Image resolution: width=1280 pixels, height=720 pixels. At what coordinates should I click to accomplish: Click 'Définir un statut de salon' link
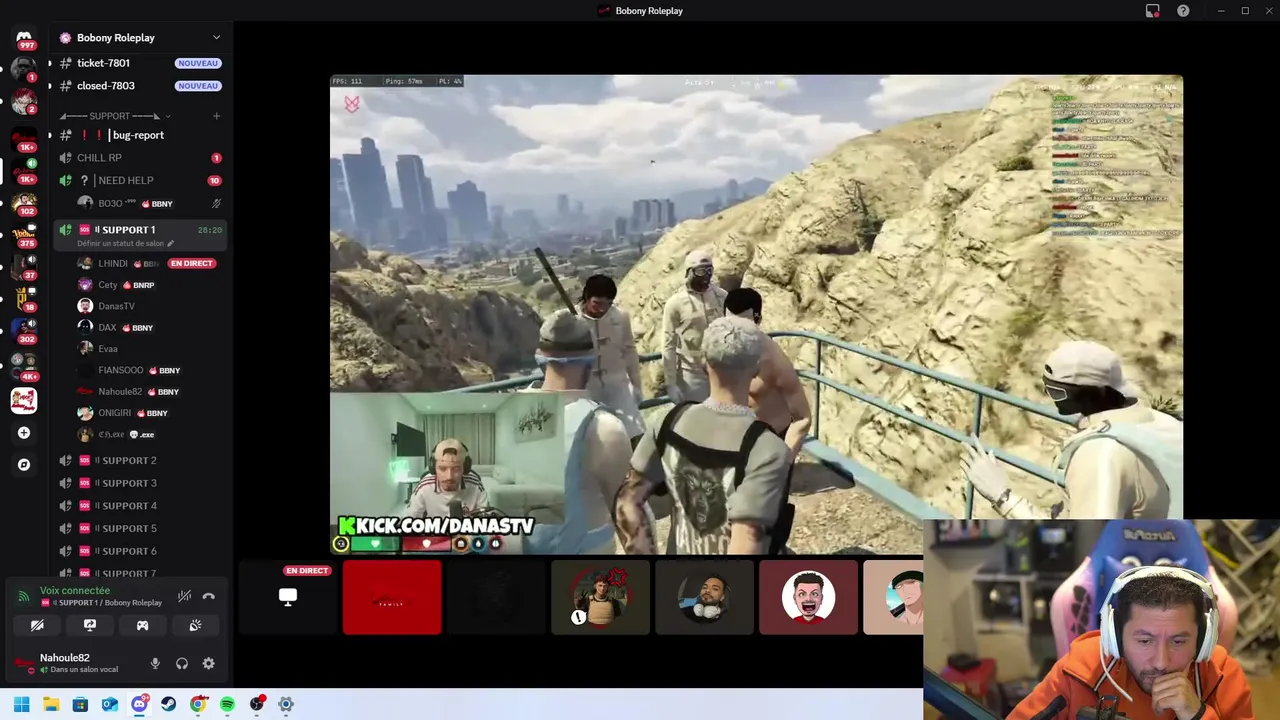(125, 243)
